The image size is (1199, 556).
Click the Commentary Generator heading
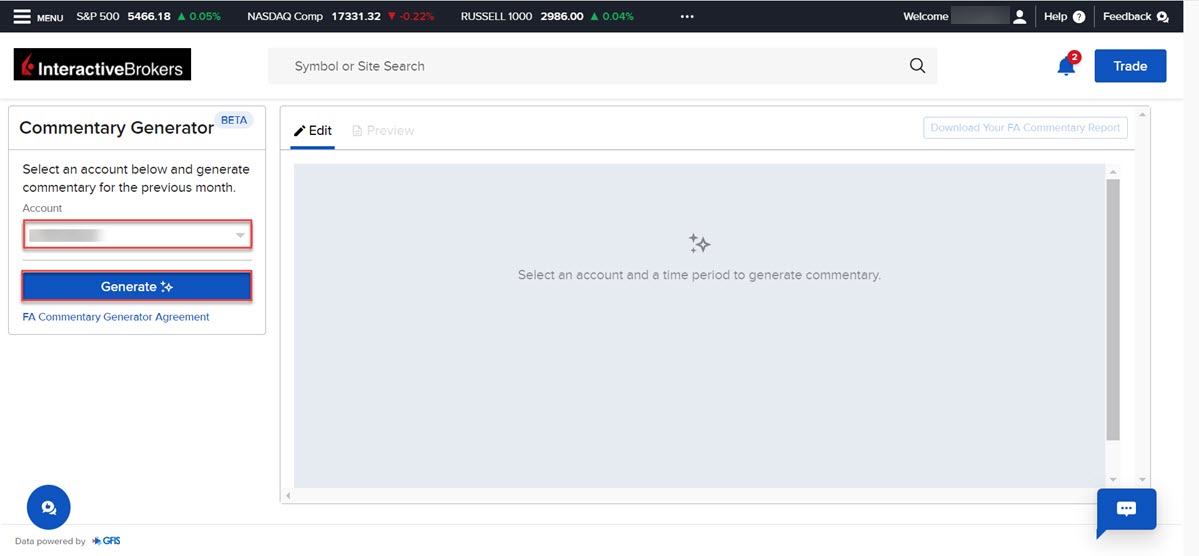(116, 128)
